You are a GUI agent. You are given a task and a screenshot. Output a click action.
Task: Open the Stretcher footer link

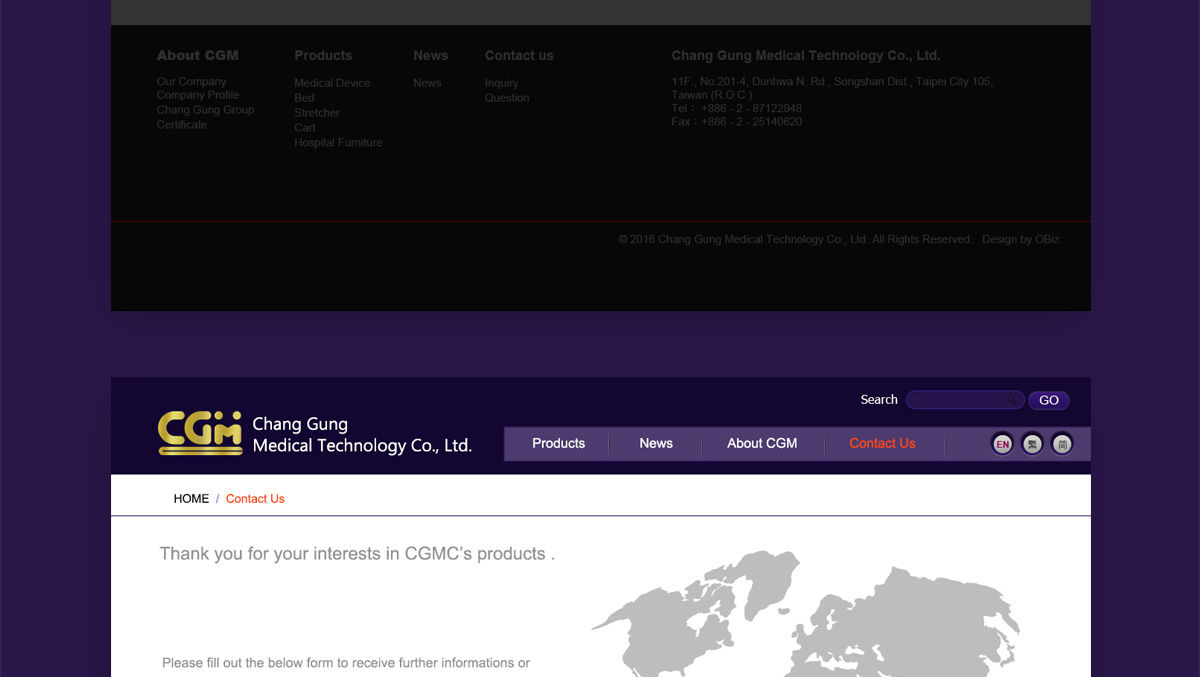[x=317, y=113]
